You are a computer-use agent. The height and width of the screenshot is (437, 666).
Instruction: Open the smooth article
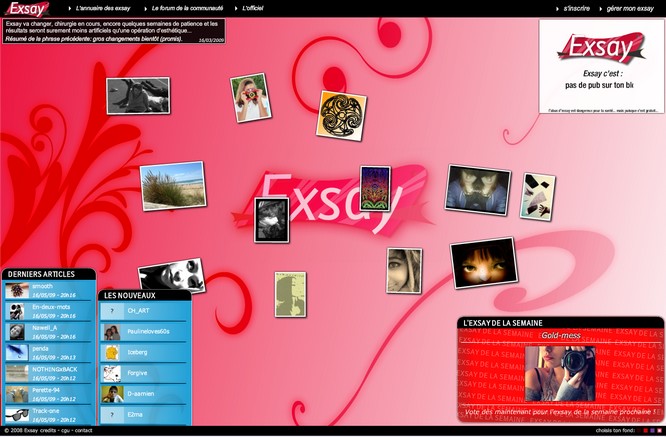pos(48,290)
